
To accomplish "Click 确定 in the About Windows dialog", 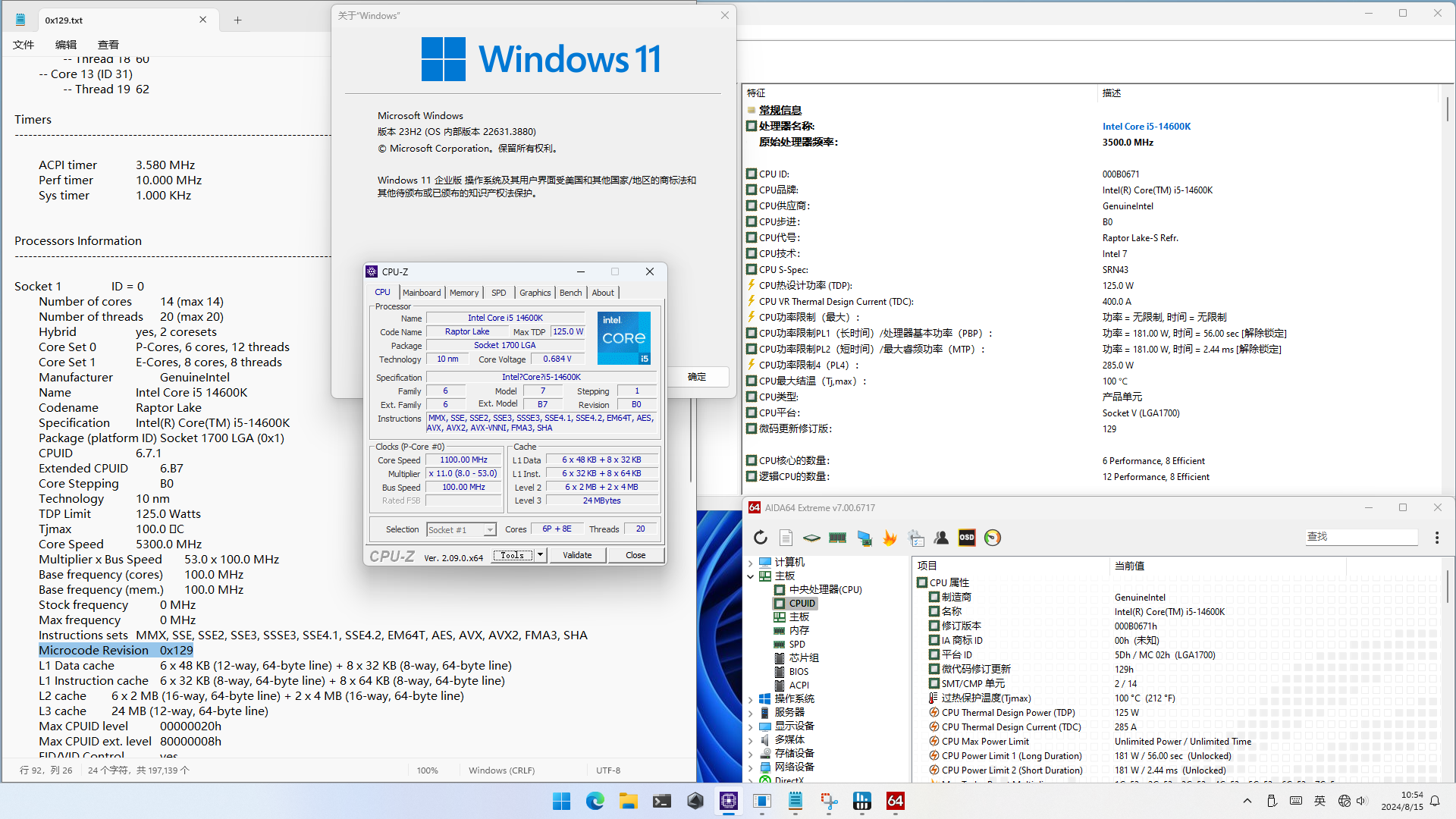I will pos(697,377).
